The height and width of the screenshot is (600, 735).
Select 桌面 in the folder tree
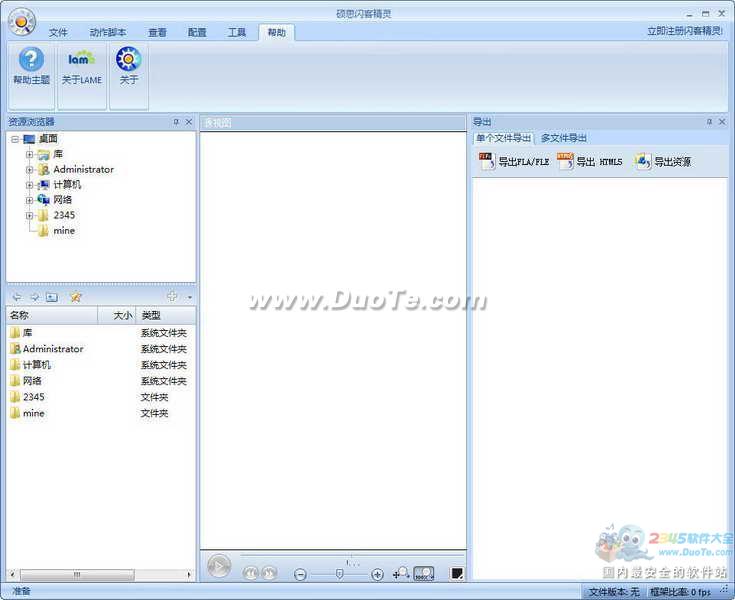(48, 139)
